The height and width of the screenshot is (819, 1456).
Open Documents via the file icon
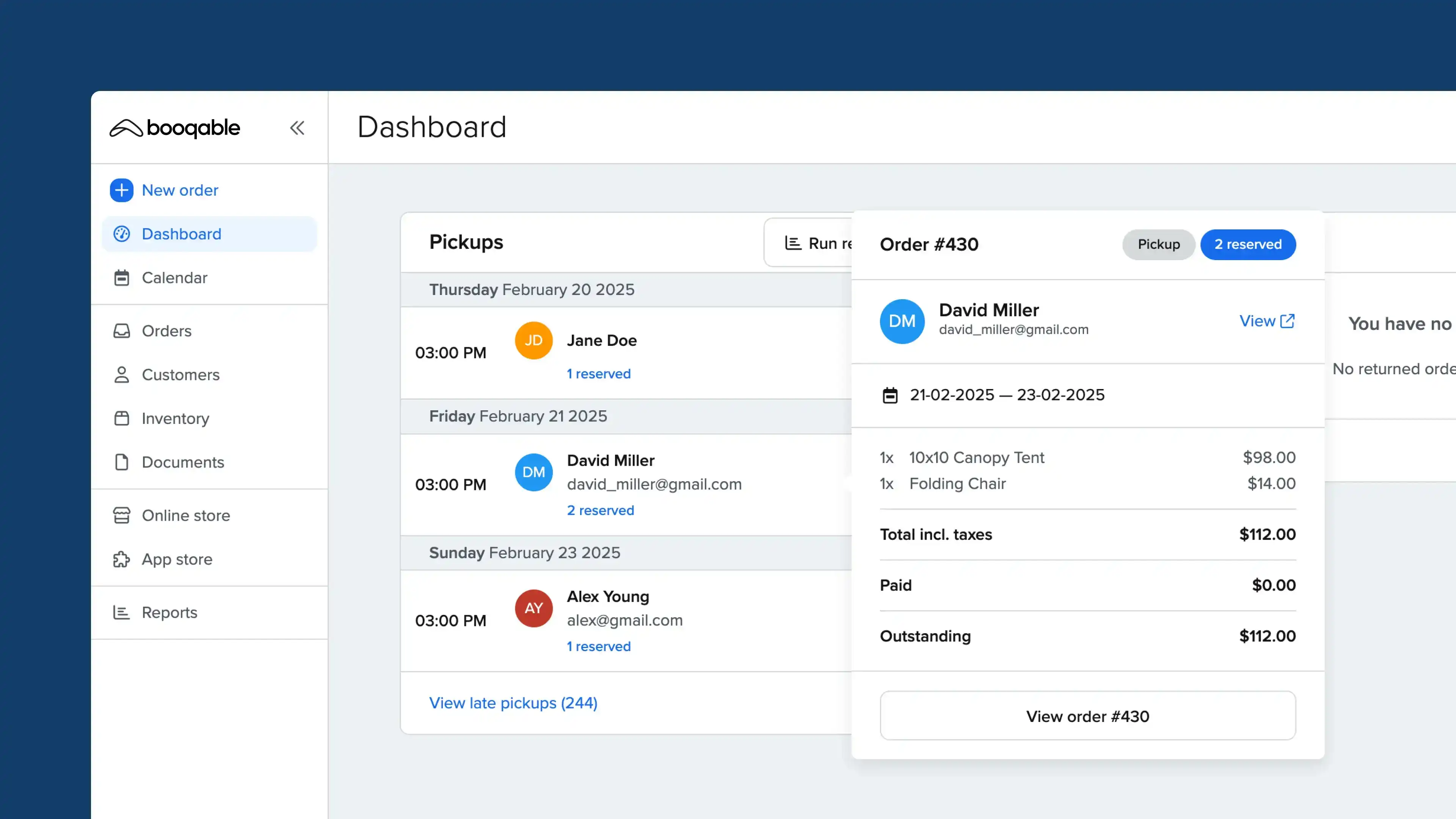pyautogui.click(x=121, y=462)
